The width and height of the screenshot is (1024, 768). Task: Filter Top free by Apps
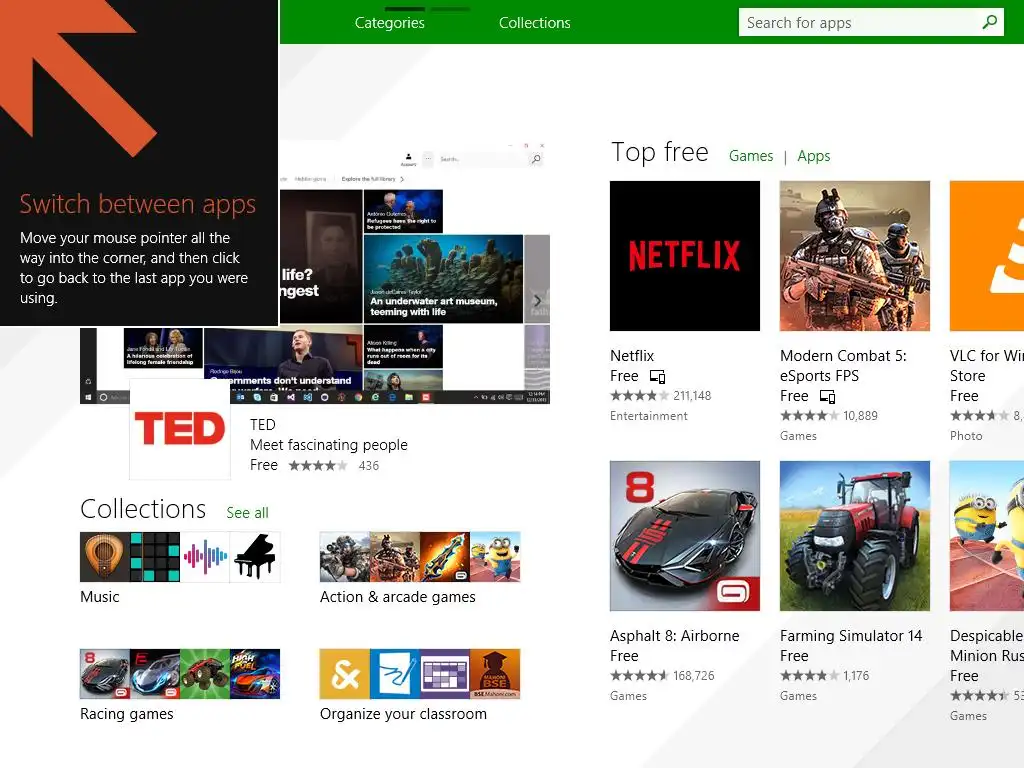point(813,156)
